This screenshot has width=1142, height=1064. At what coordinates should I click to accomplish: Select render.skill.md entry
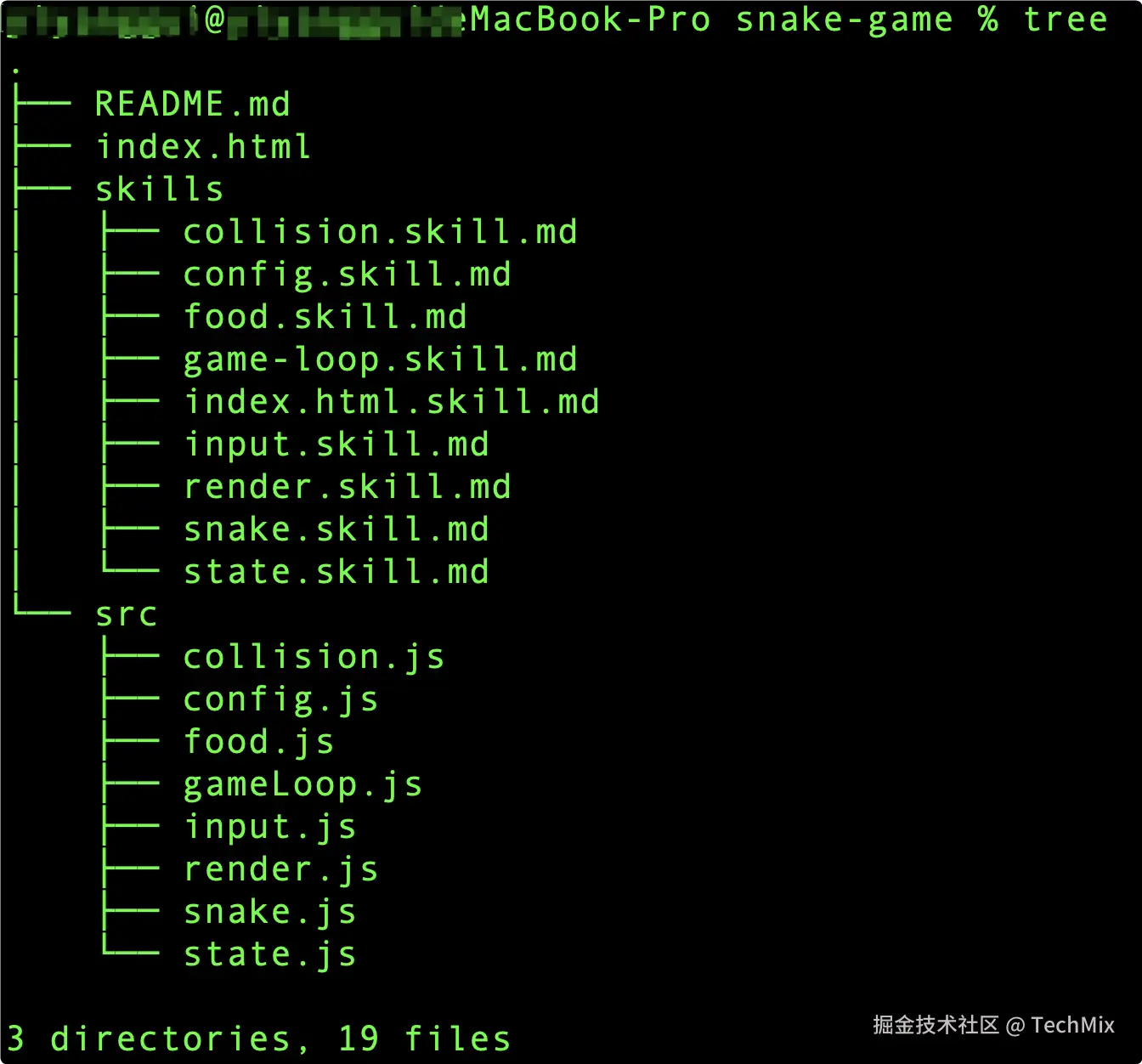pyautogui.click(x=348, y=487)
